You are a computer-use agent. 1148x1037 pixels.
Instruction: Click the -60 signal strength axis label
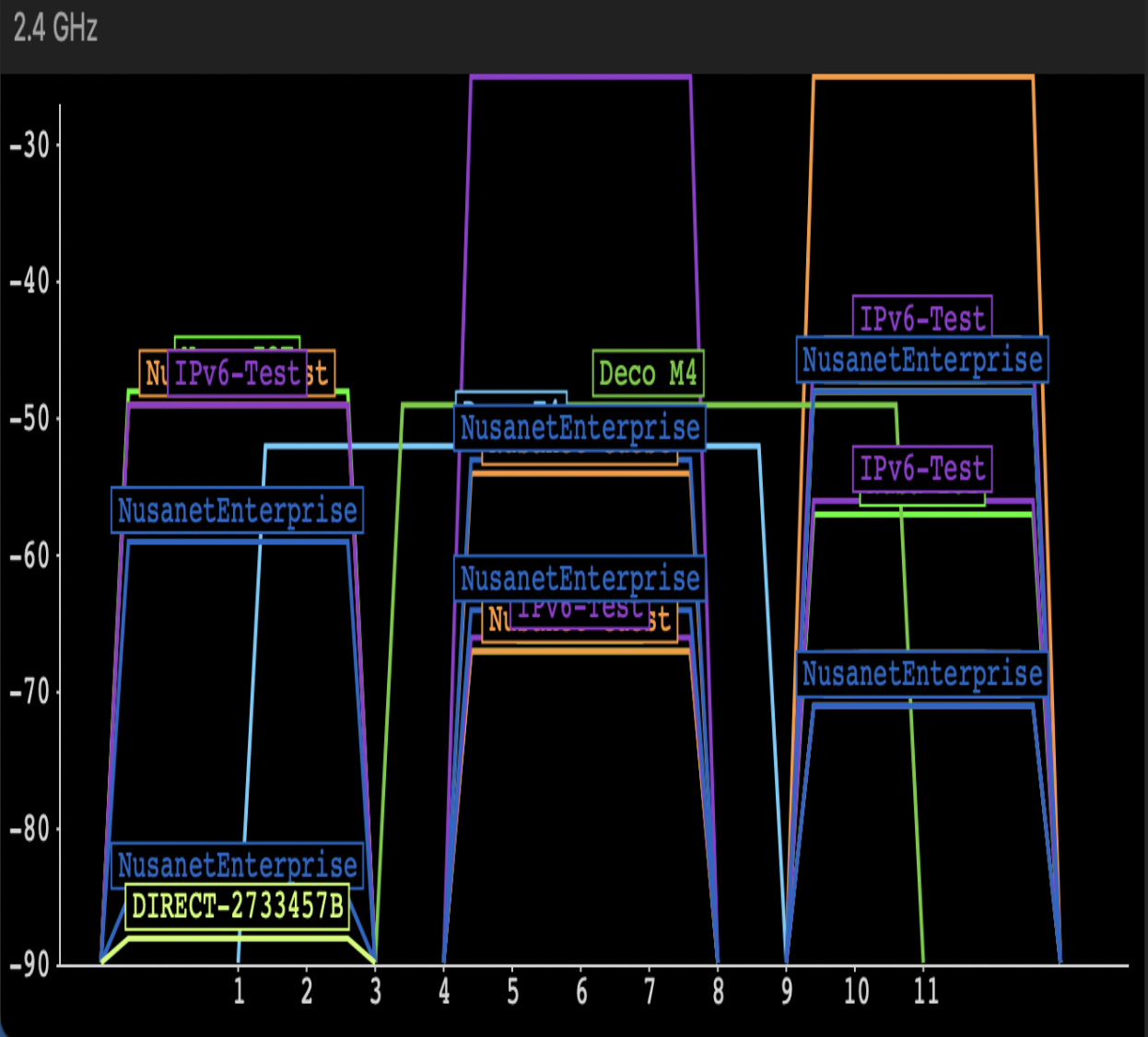[29, 555]
